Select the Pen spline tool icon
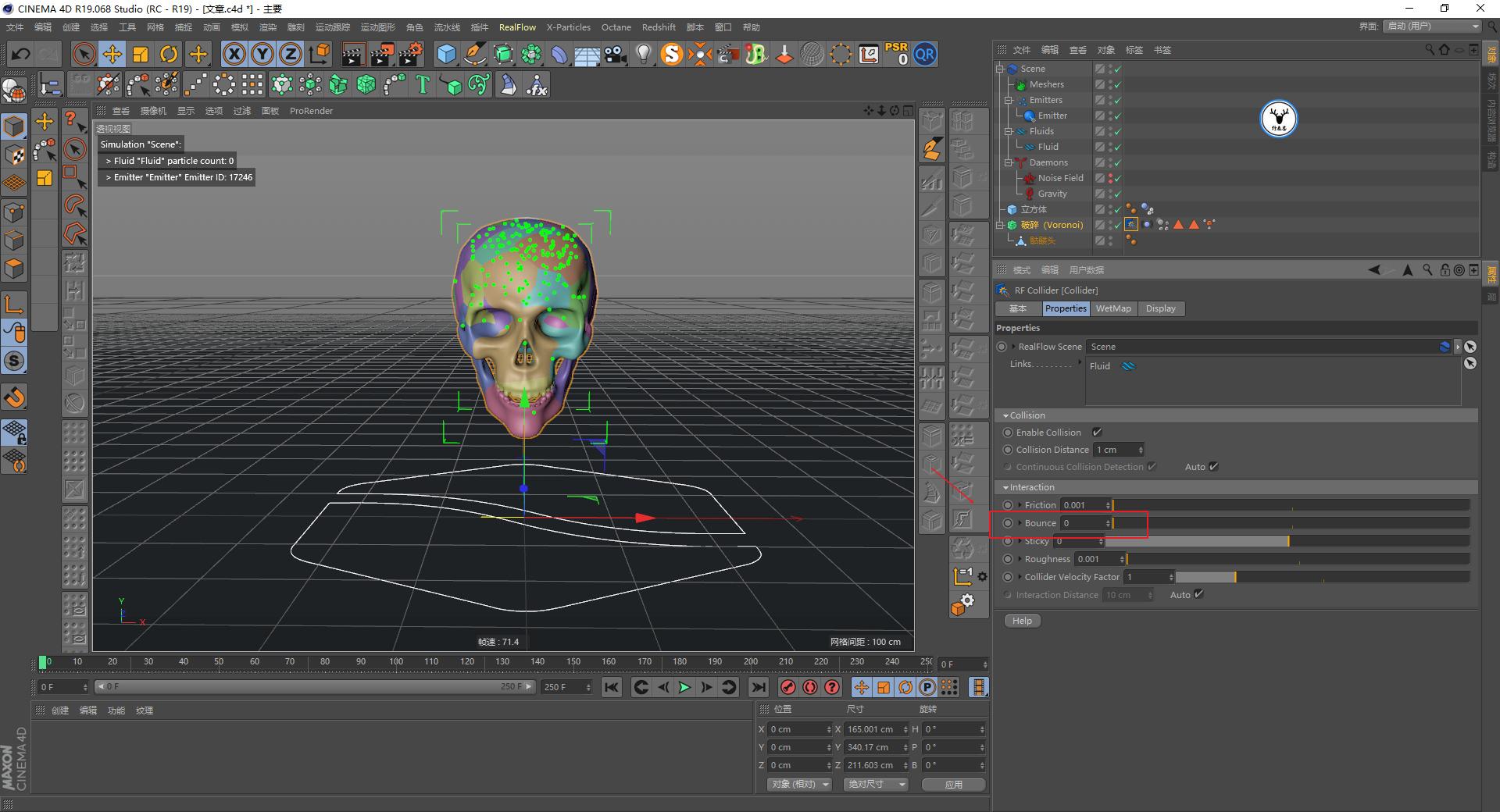This screenshot has height=812, width=1500. click(x=474, y=54)
